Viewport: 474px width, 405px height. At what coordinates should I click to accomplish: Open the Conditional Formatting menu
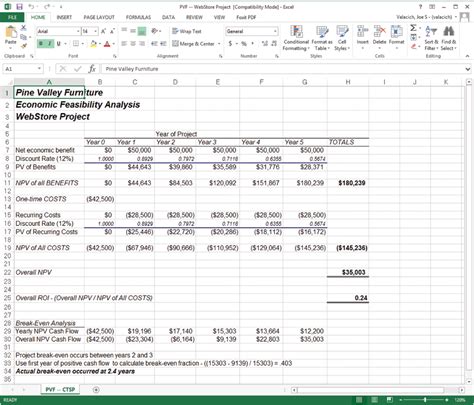296,38
